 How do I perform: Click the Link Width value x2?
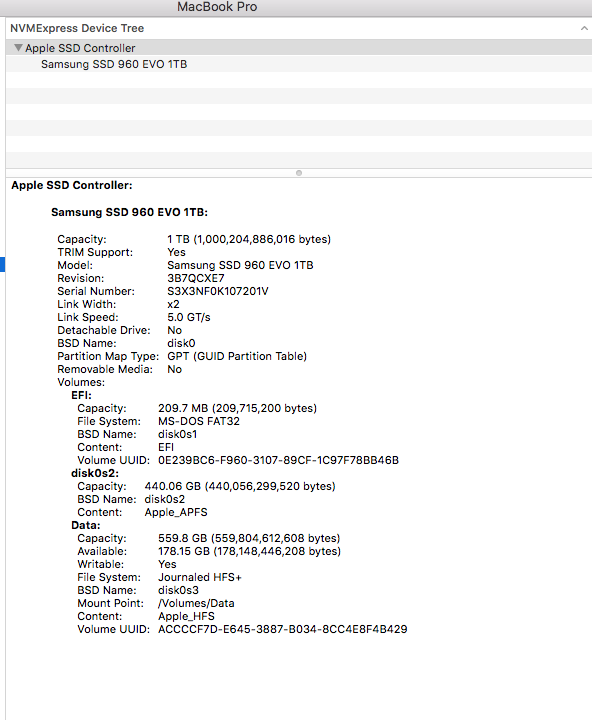point(174,304)
